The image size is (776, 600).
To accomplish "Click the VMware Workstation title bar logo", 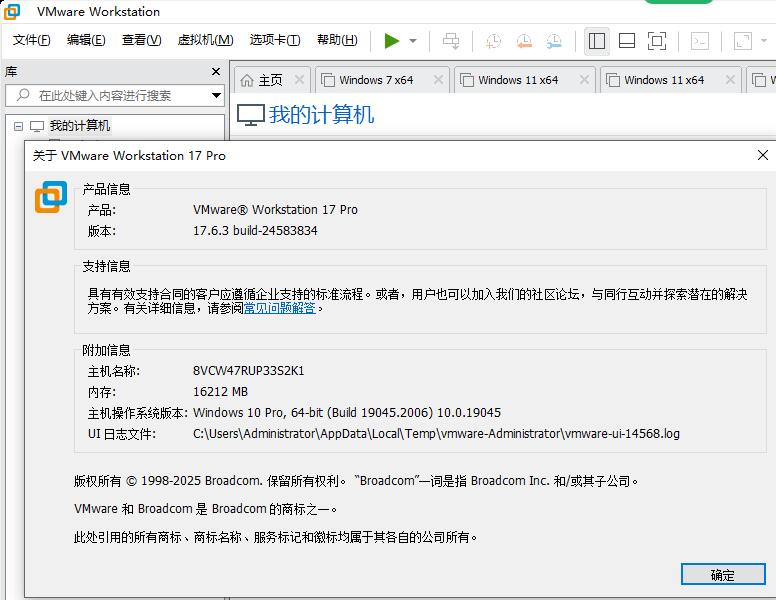I will click(12, 11).
